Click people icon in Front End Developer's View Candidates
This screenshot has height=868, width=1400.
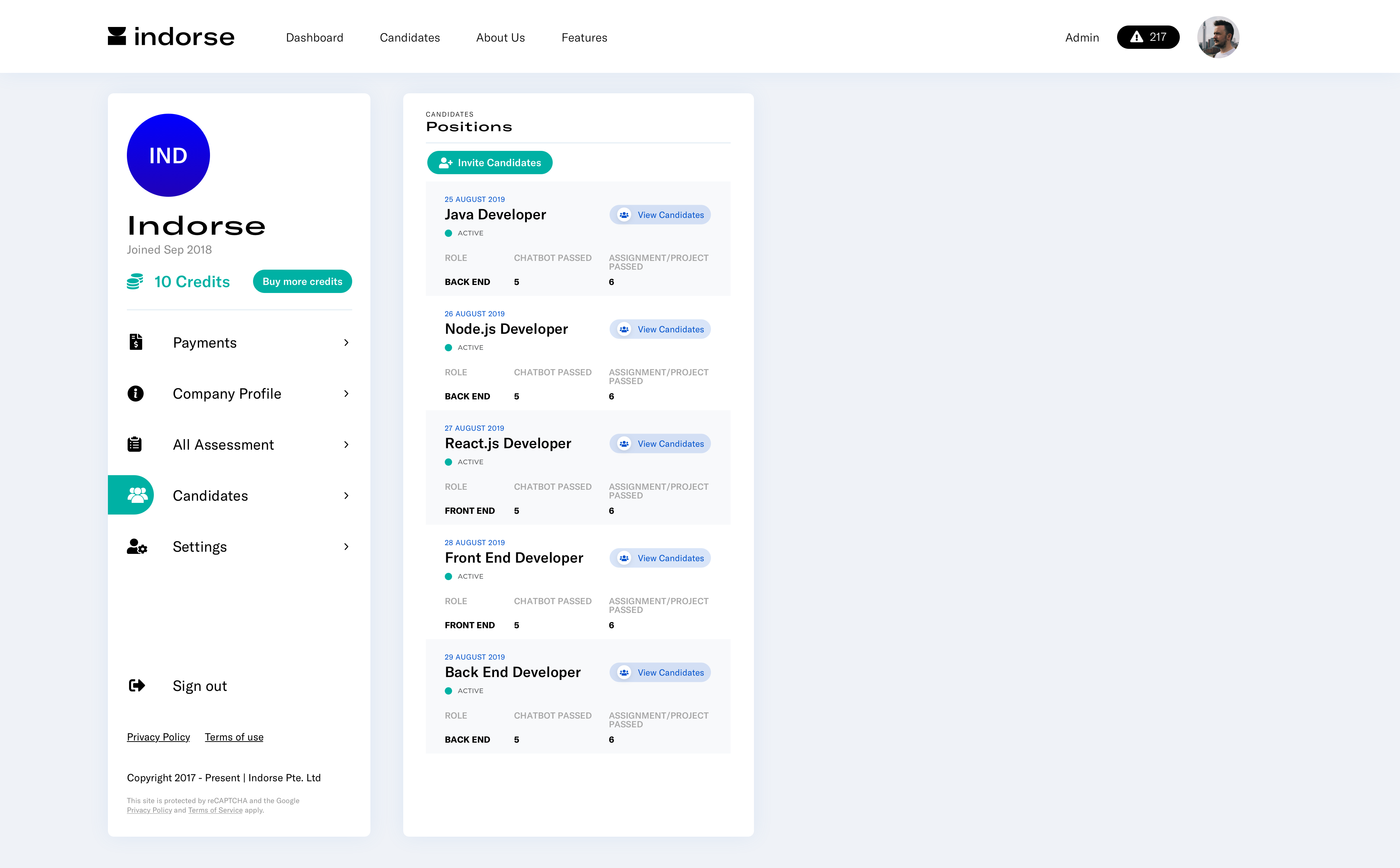(x=624, y=558)
